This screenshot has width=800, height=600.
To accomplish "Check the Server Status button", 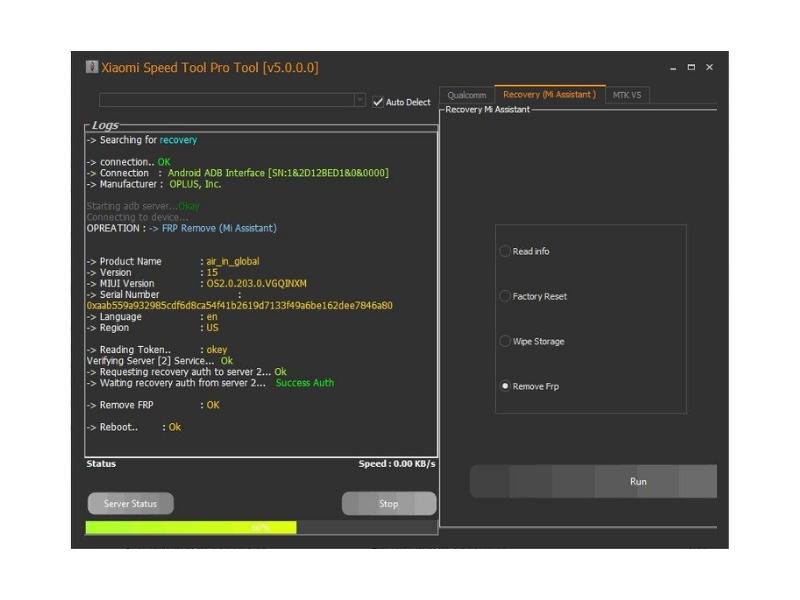I will click(131, 504).
